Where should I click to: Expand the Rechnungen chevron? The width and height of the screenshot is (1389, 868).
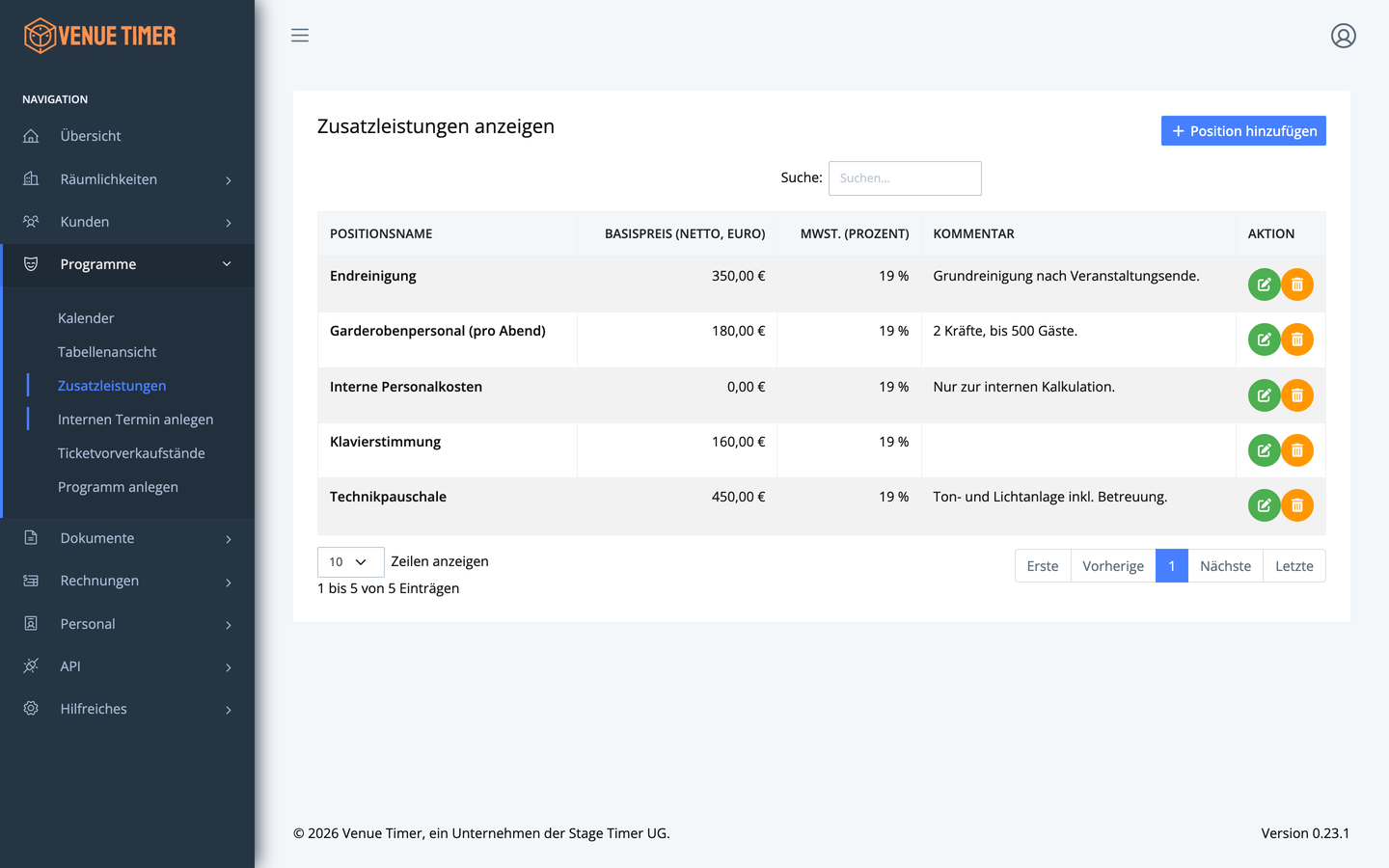[x=229, y=582]
